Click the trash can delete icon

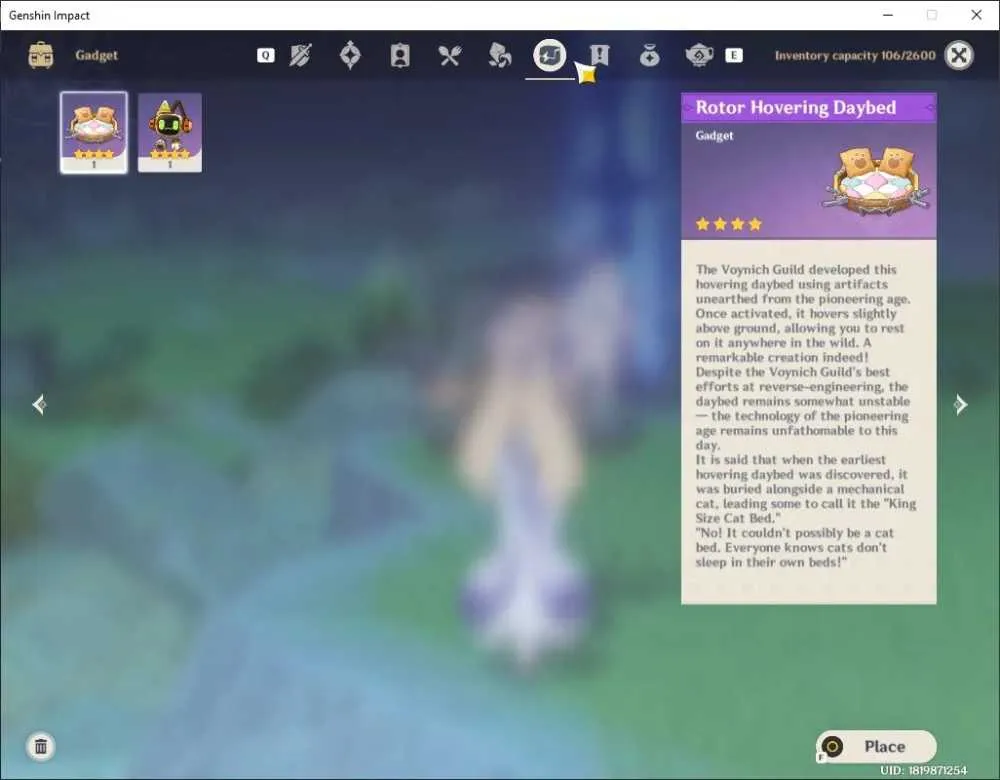pyautogui.click(x=41, y=746)
